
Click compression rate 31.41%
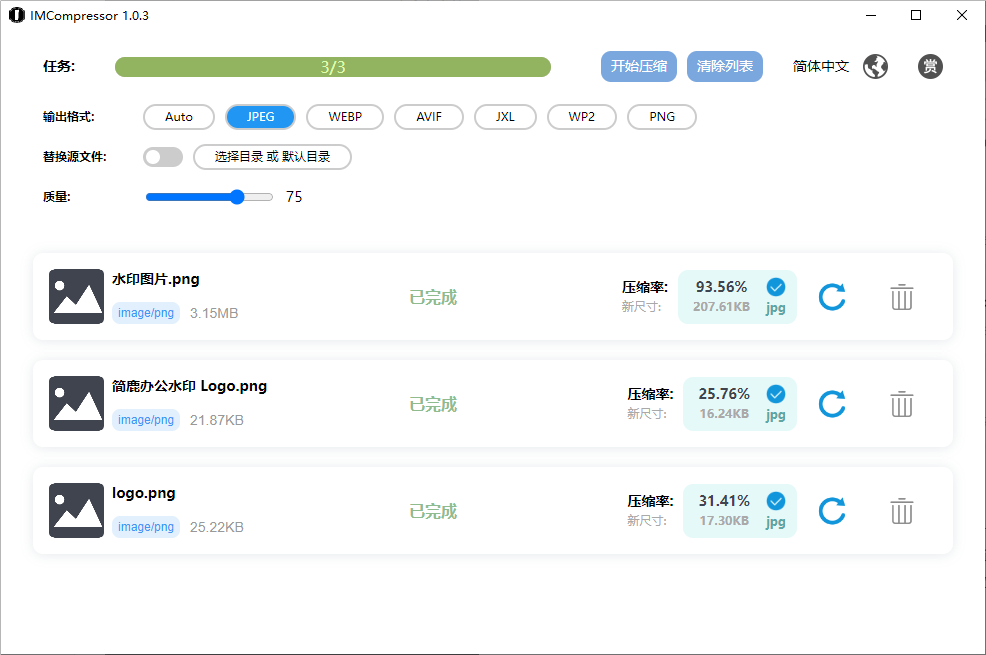tap(724, 501)
